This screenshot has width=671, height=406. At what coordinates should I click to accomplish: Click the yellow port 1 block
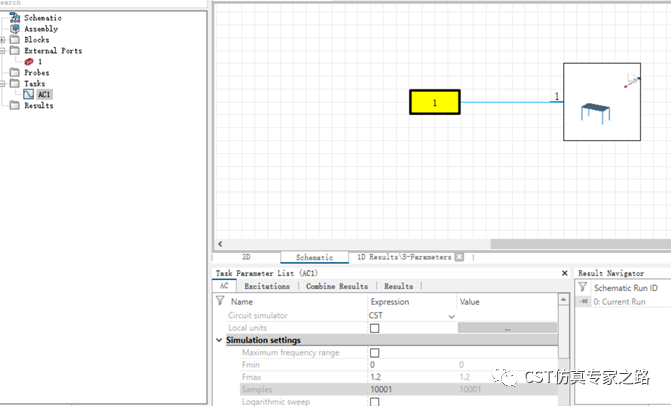tap(434, 102)
